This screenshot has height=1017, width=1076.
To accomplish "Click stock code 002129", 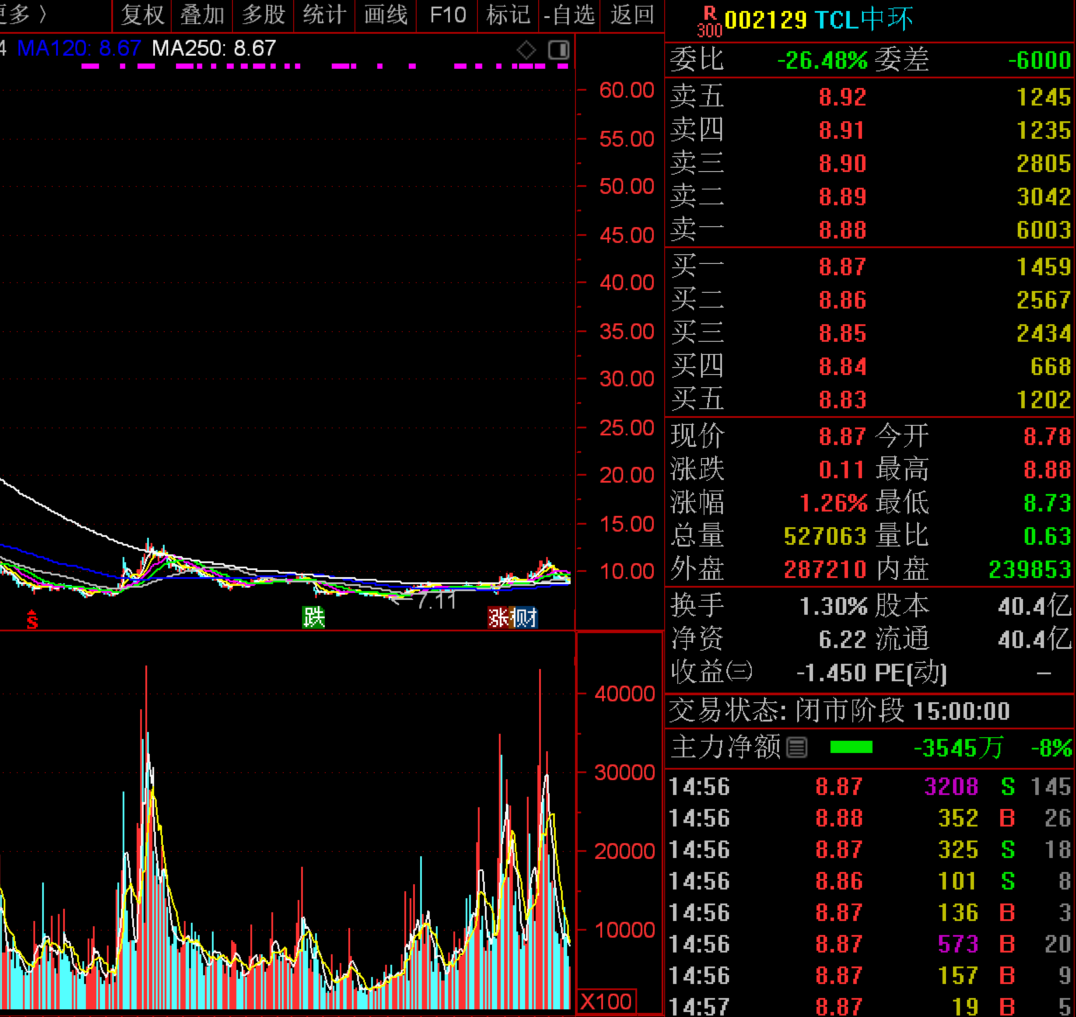I will (x=765, y=20).
